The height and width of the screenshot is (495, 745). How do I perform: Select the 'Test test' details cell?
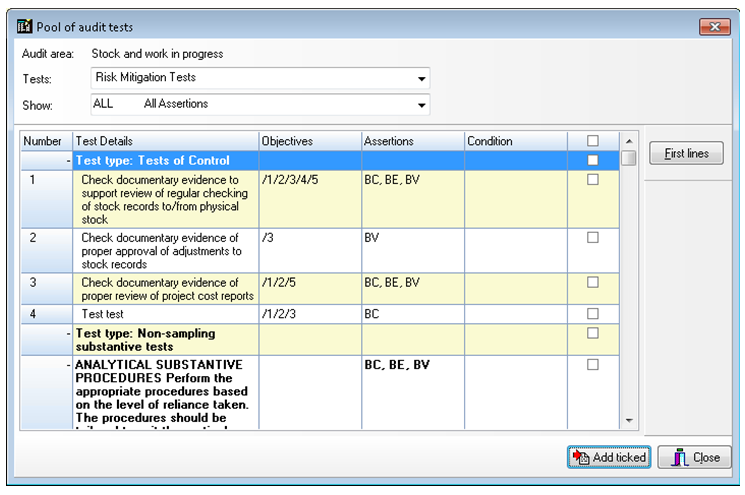(x=165, y=314)
